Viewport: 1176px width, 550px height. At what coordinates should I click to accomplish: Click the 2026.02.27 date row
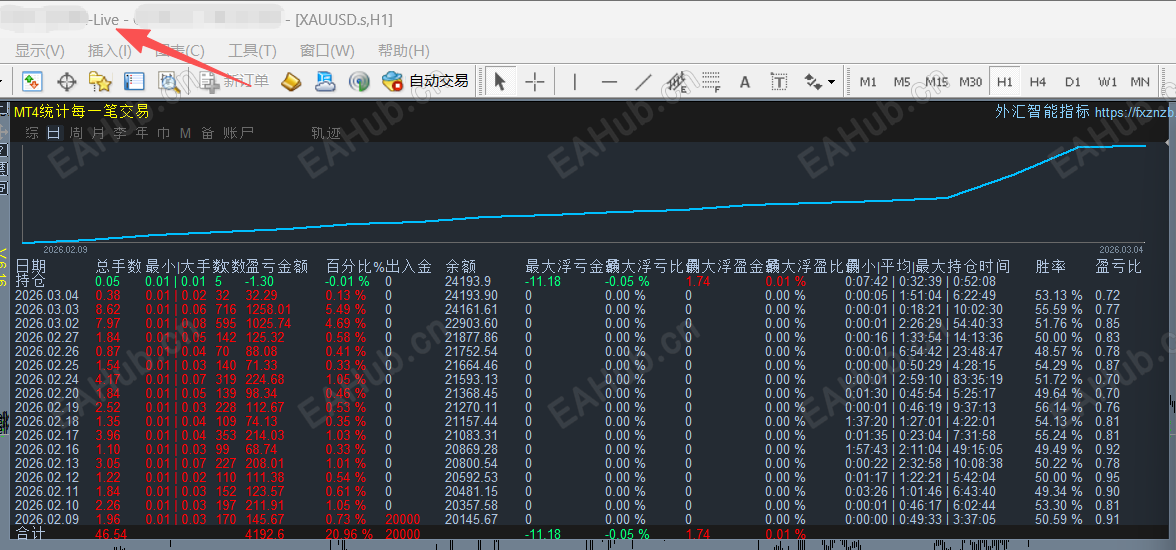(x=46, y=338)
